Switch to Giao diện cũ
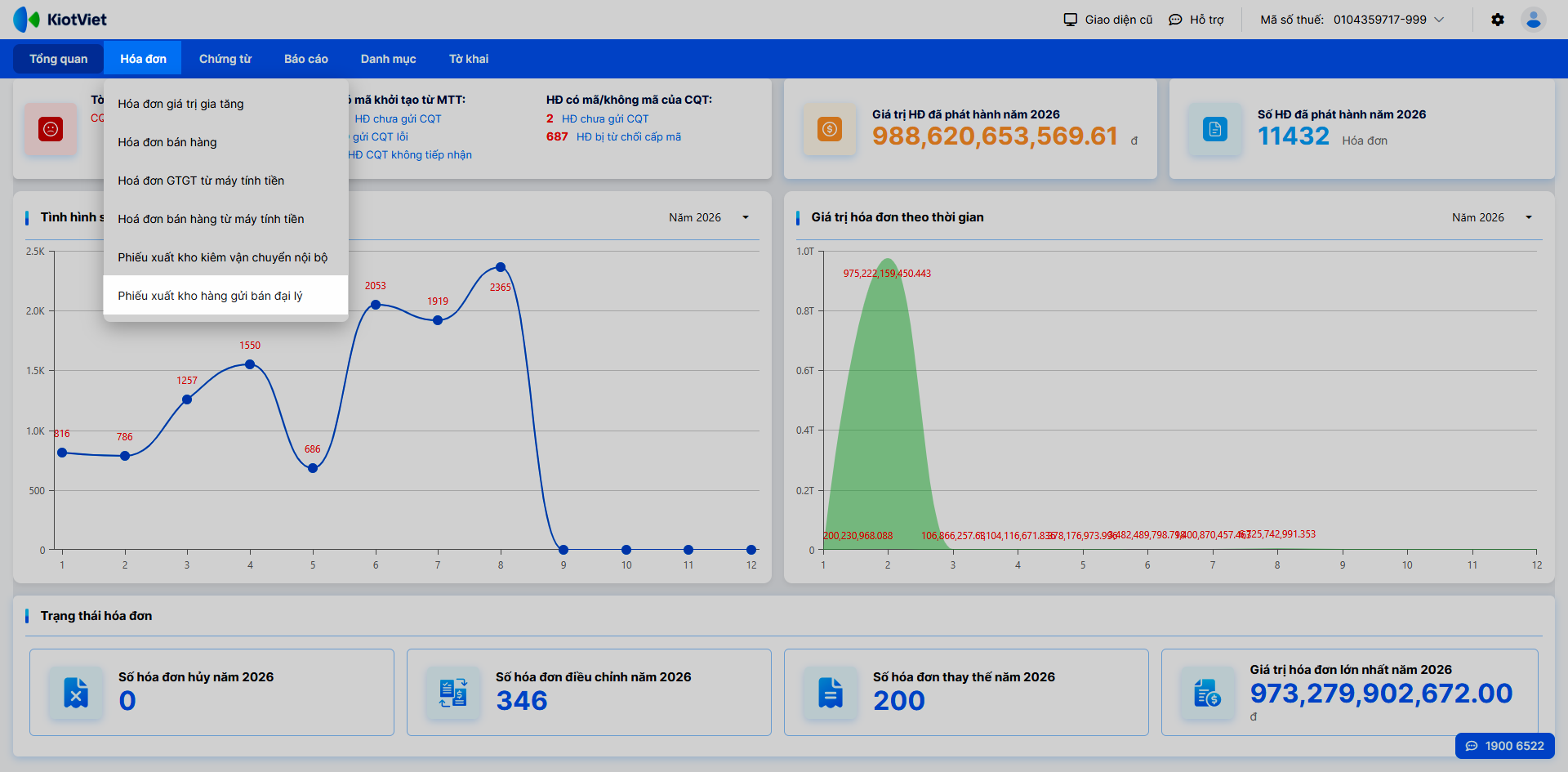Viewport: 1568px width, 772px height. point(1107,20)
